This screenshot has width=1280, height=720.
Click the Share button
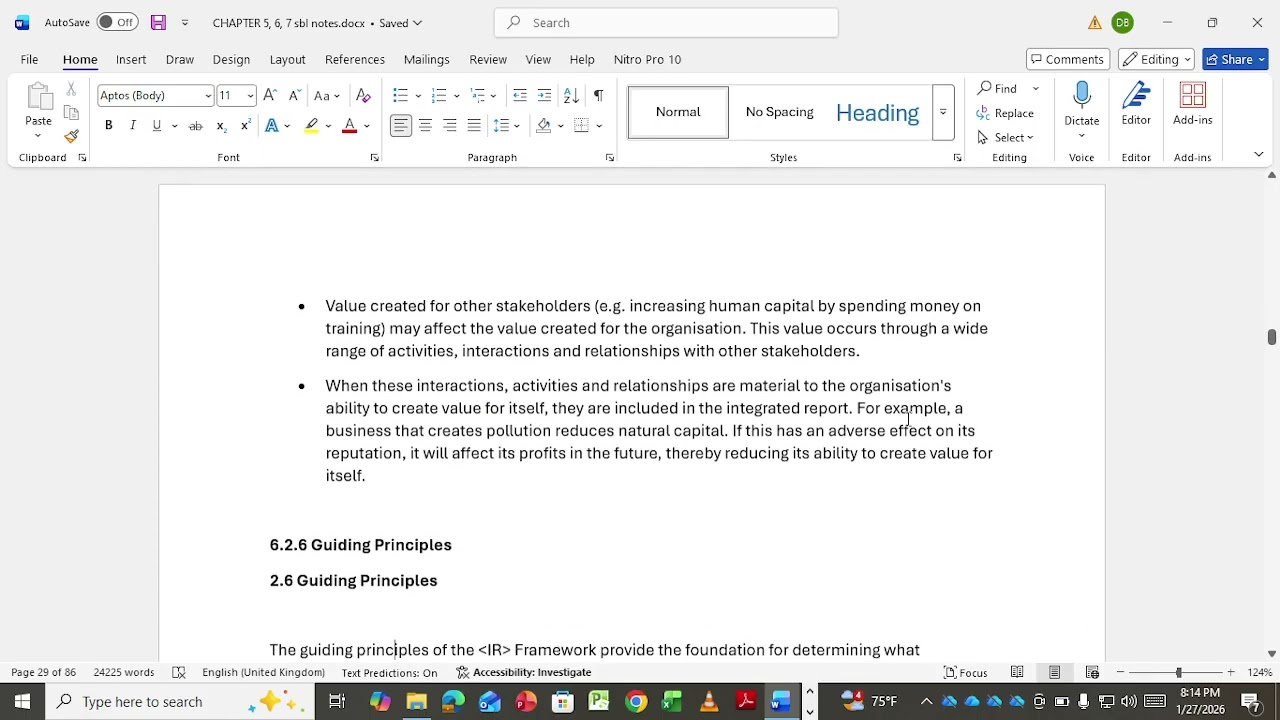click(1236, 59)
